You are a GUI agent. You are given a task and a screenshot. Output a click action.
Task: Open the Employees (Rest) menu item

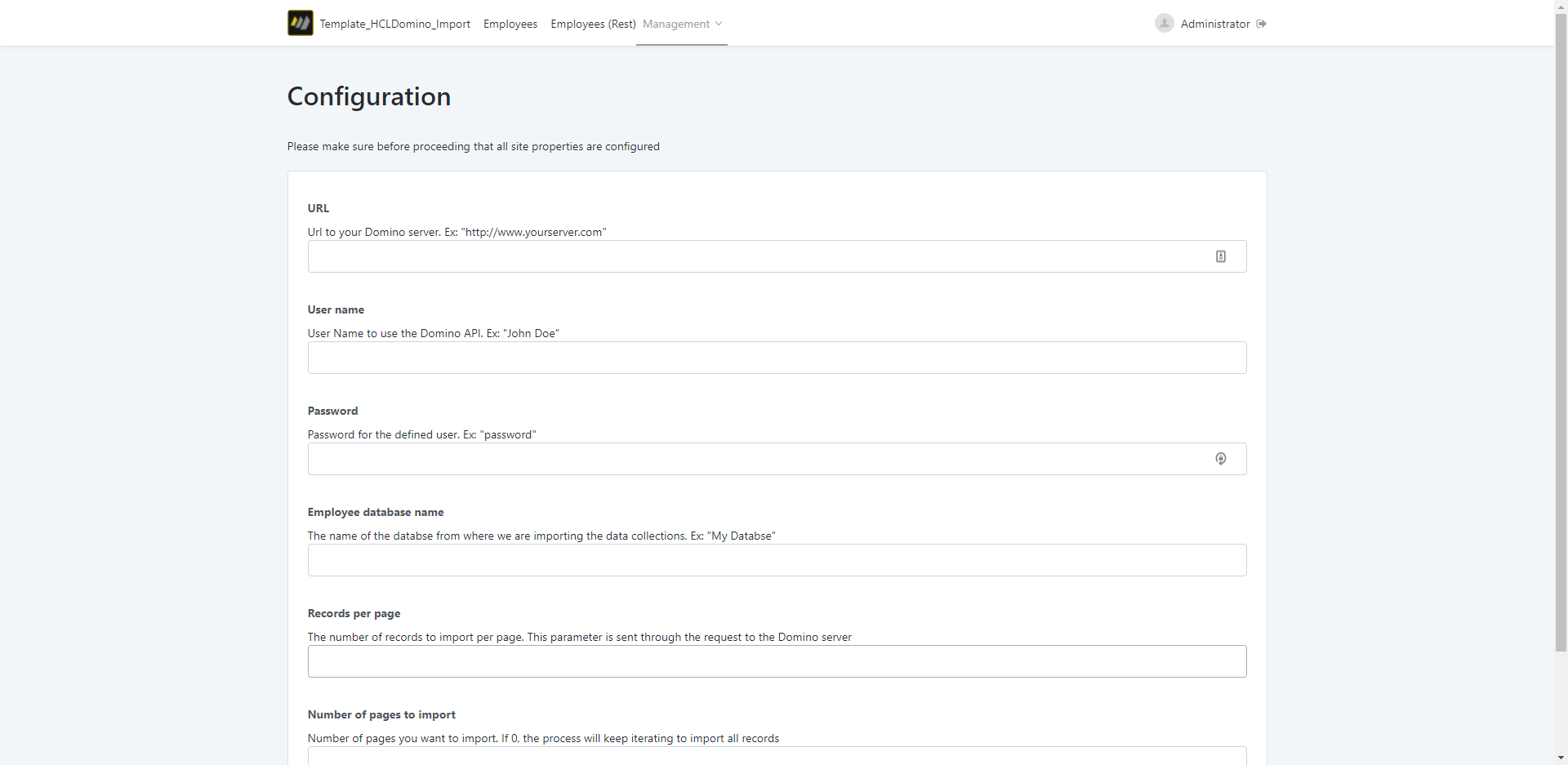593,24
